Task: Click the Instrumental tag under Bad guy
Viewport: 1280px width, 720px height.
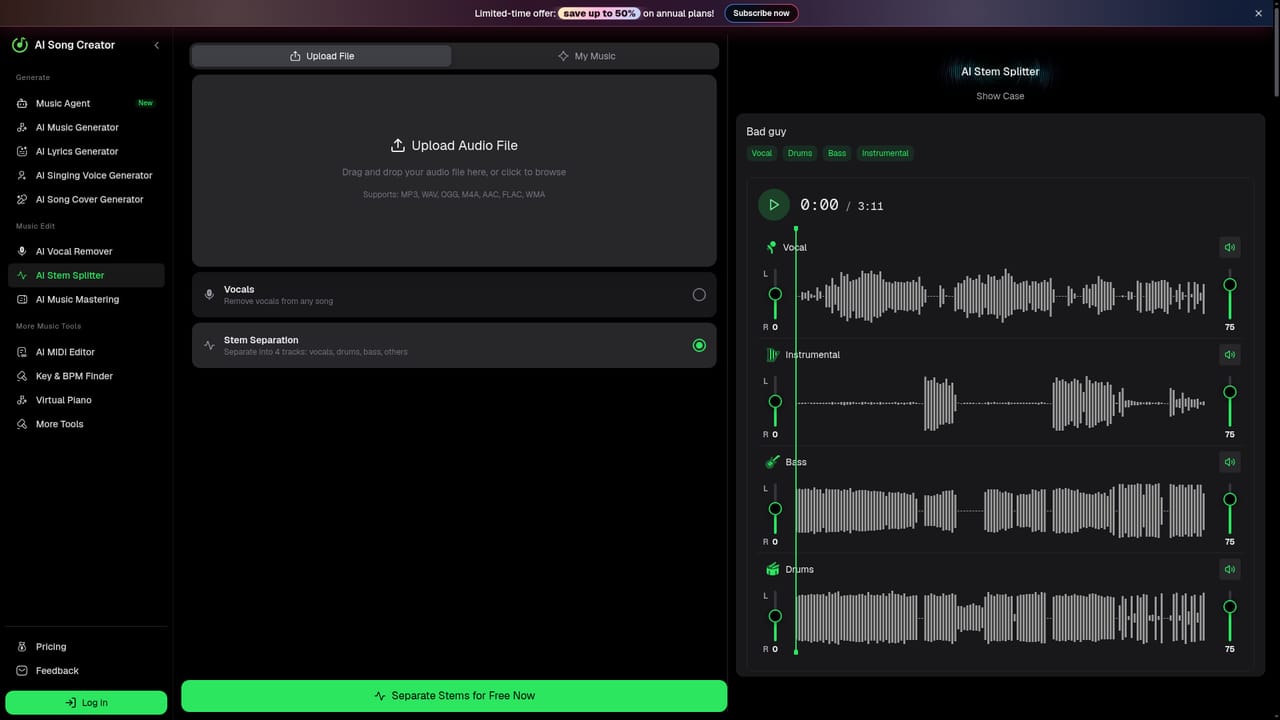Action: click(885, 153)
